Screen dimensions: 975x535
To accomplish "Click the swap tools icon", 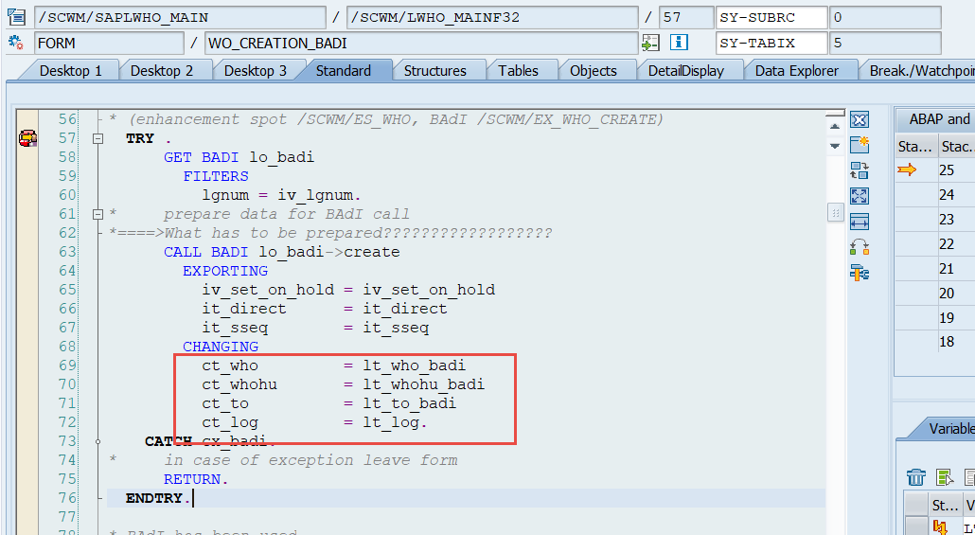I will pos(859,247).
